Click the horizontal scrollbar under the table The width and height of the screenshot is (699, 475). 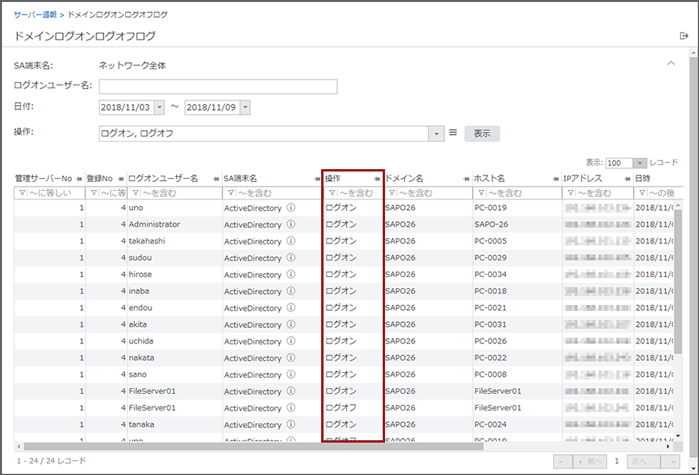click(250, 446)
